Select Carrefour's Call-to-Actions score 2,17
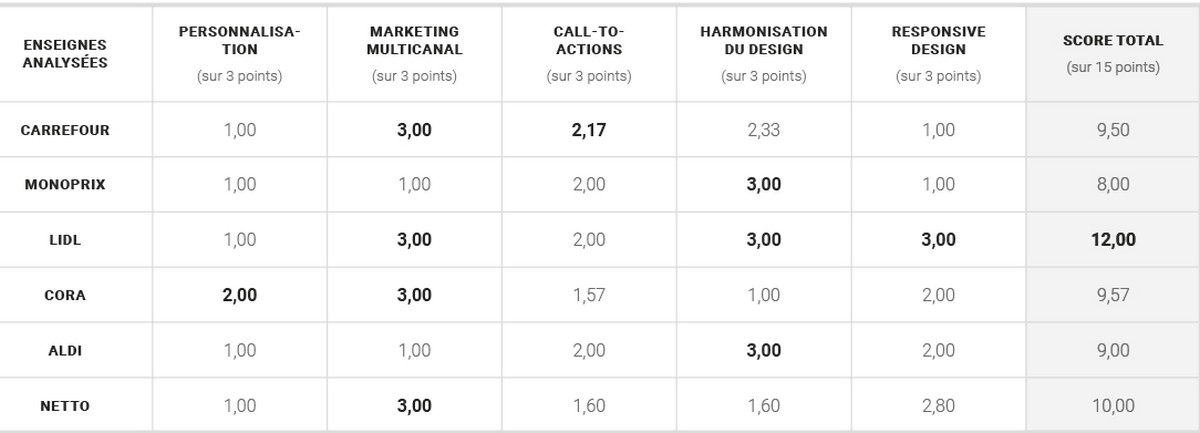 tap(588, 130)
